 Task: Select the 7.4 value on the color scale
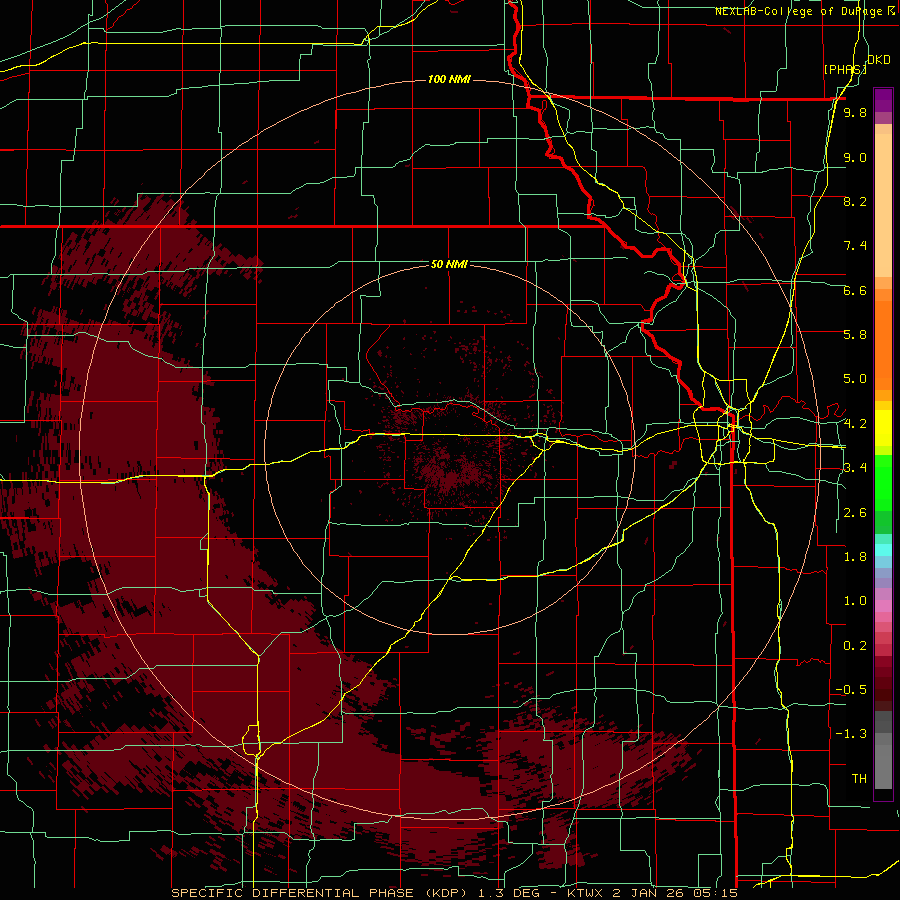point(855,246)
